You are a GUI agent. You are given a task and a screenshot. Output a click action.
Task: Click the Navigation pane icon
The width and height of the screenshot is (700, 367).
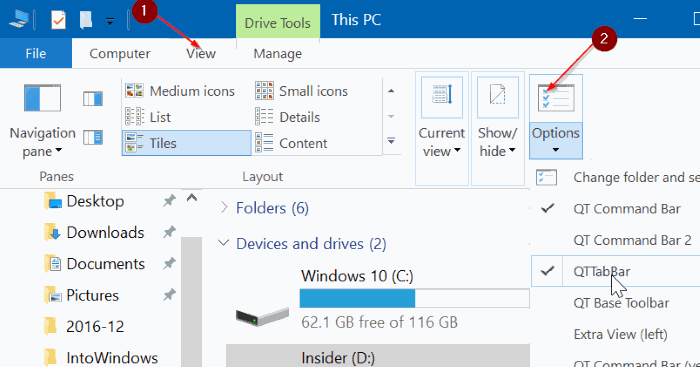click(42, 97)
